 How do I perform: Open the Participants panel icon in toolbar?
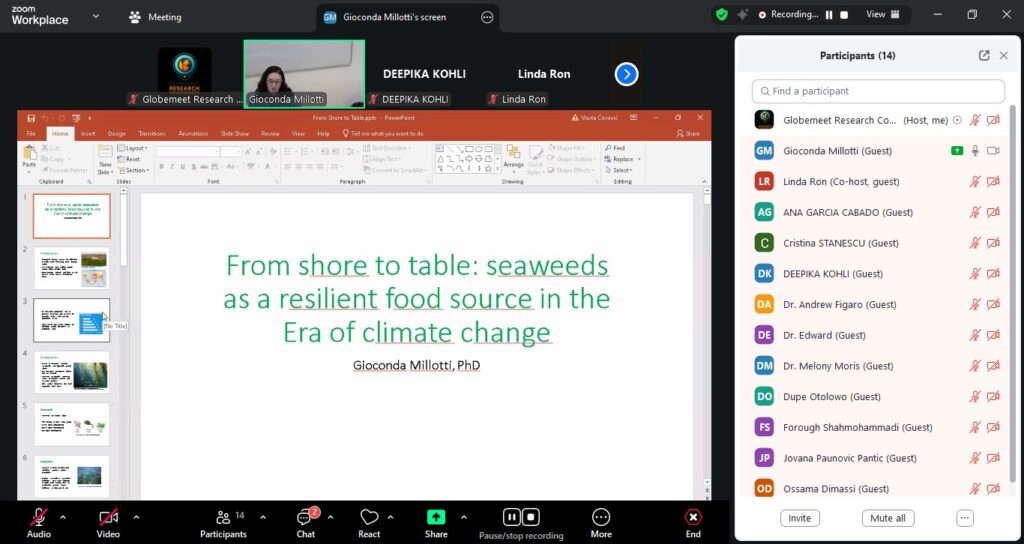[x=223, y=517]
